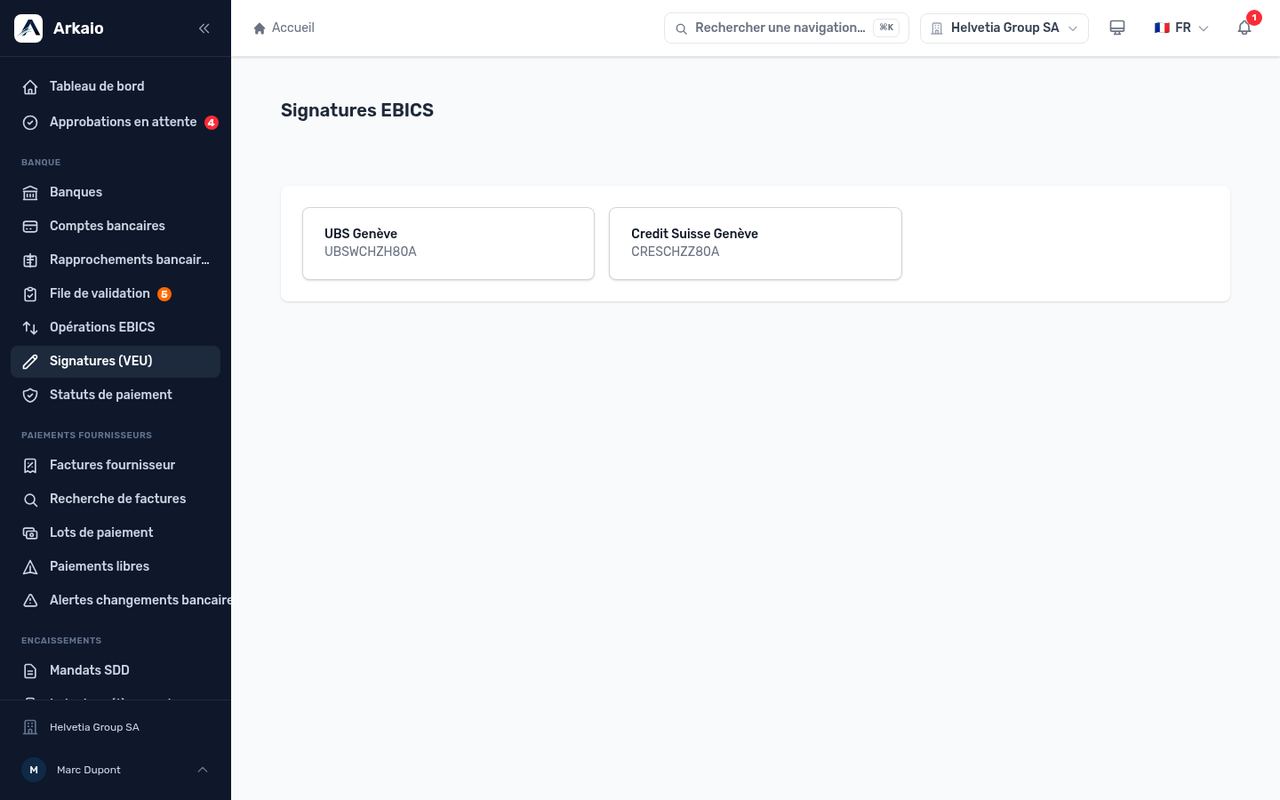Click the Signatures (VEU) pen icon

point(30,361)
